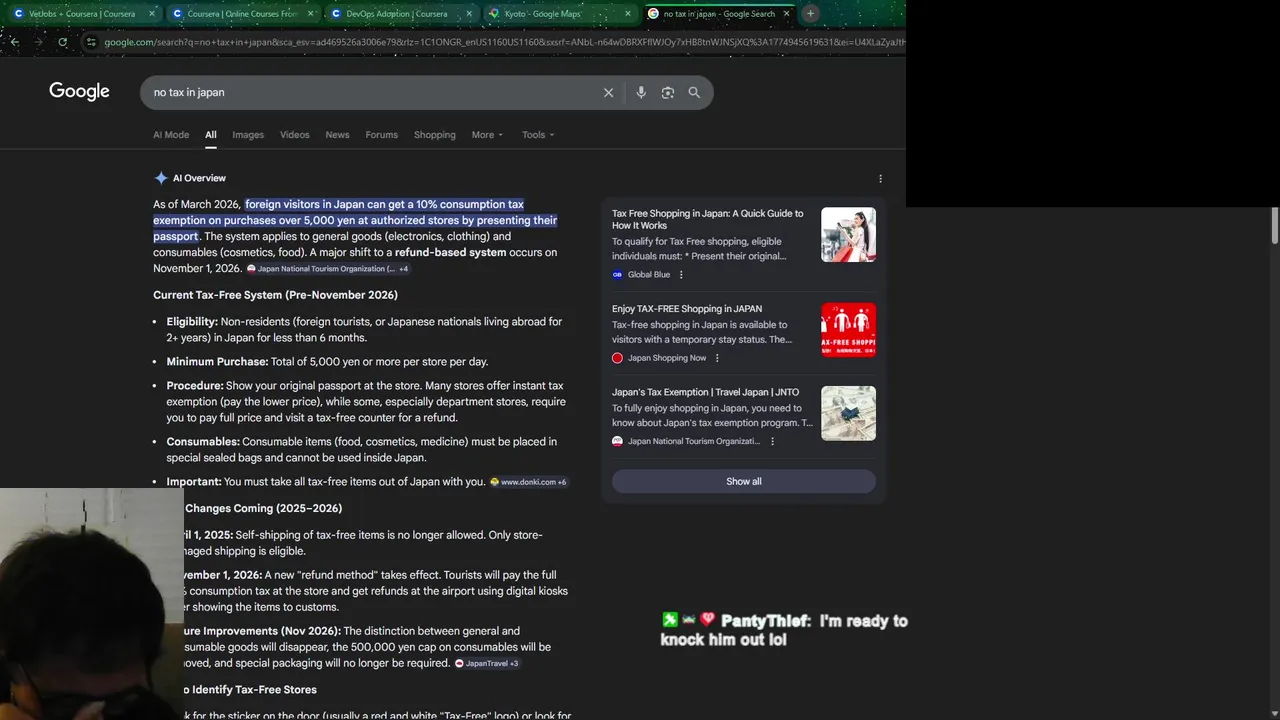Viewport: 1280px width, 720px height.
Task: Clear the search box with the X icon
Action: coord(608,92)
